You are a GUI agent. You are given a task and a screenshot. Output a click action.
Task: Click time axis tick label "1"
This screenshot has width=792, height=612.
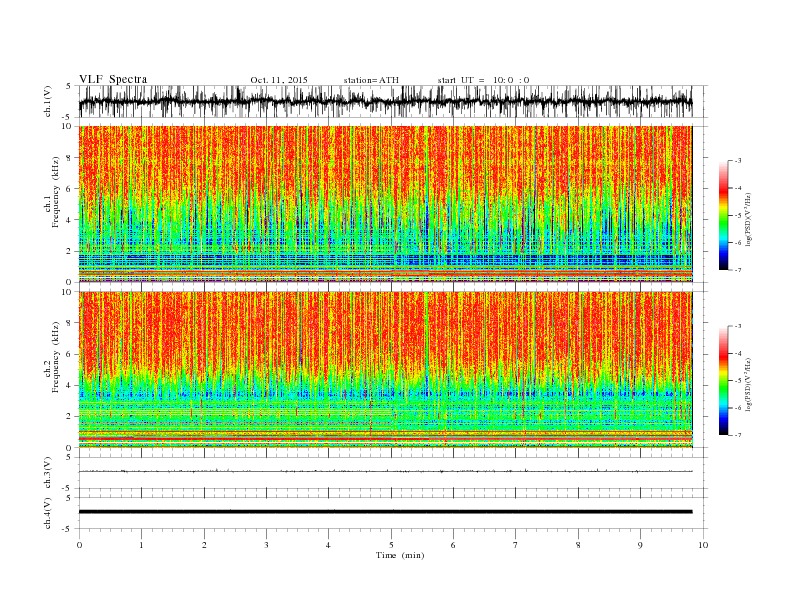click(141, 545)
